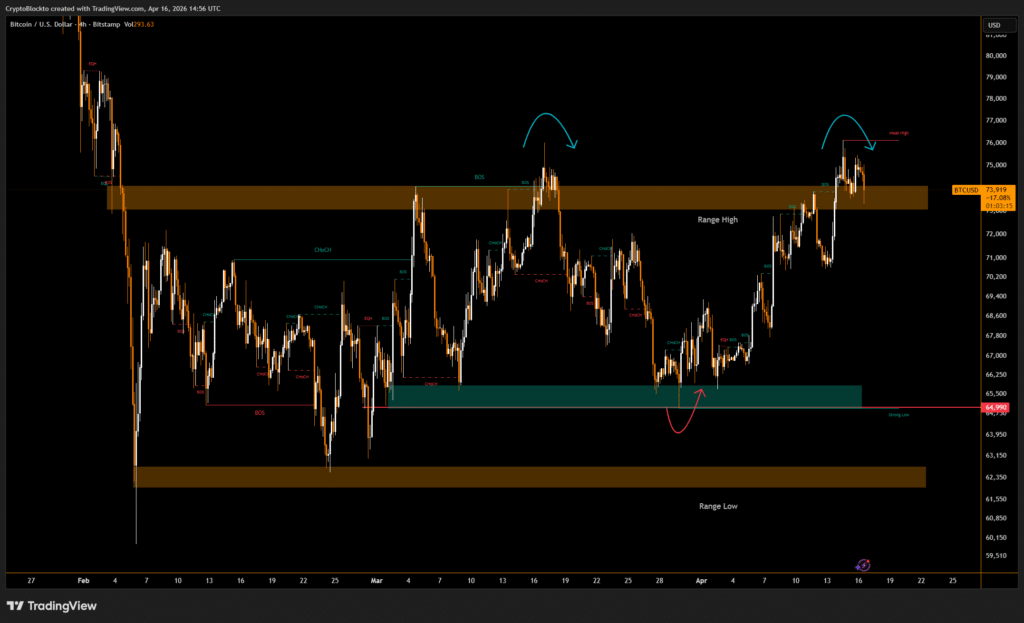
Task: Click the Weak High label
Action: click(898, 133)
